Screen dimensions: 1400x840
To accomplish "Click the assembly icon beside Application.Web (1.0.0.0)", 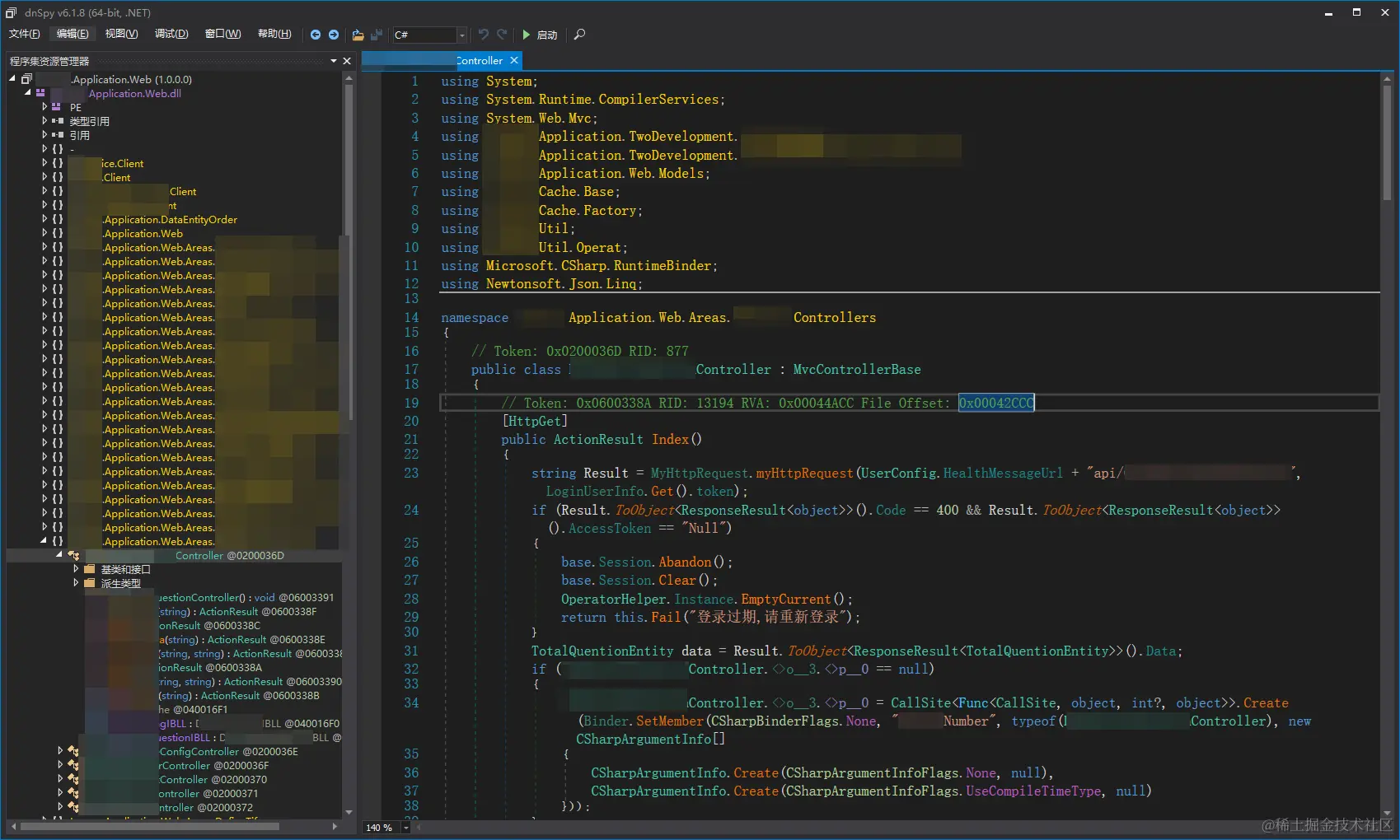I will [26, 79].
